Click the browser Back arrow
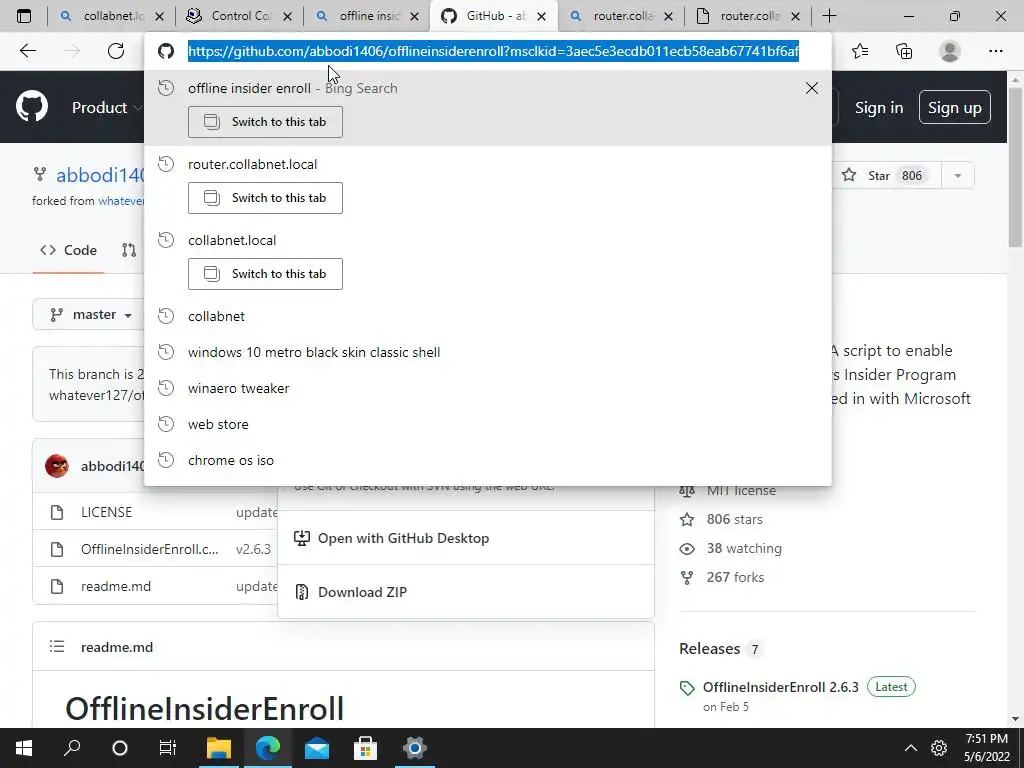The height and width of the screenshot is (768, 1024). (27, 51)
